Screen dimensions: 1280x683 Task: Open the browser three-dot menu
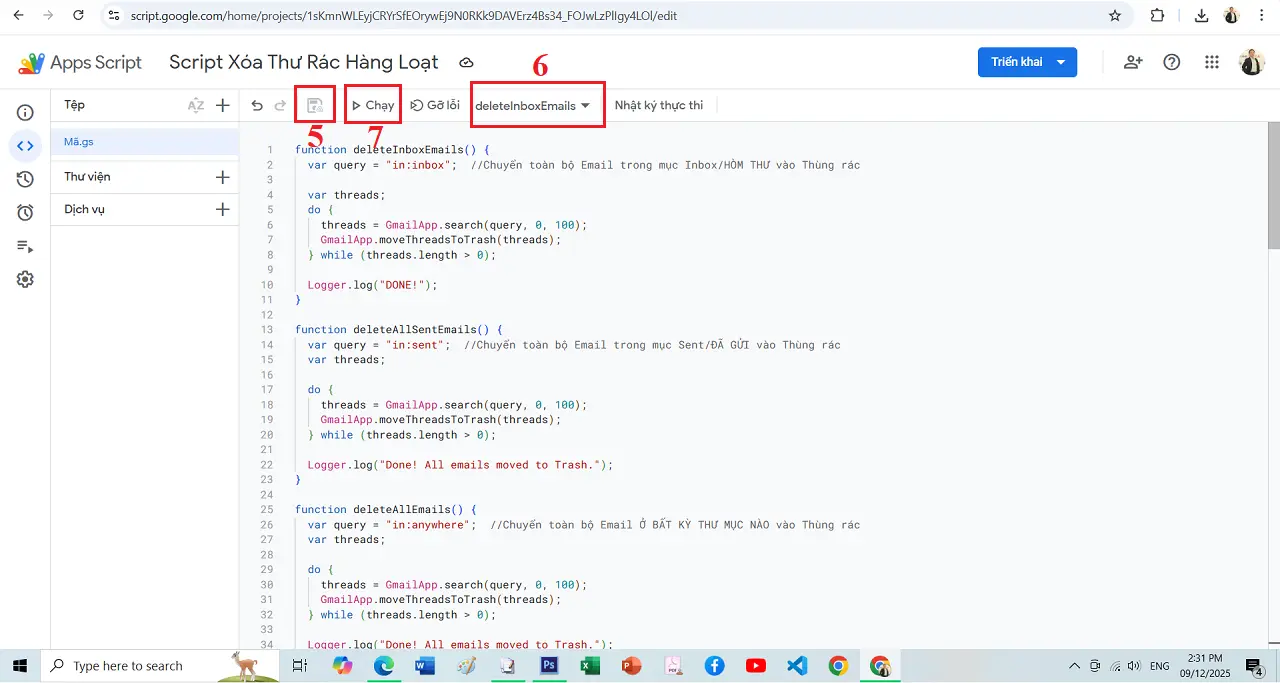pyautogui.click(x=1262, y=16)
